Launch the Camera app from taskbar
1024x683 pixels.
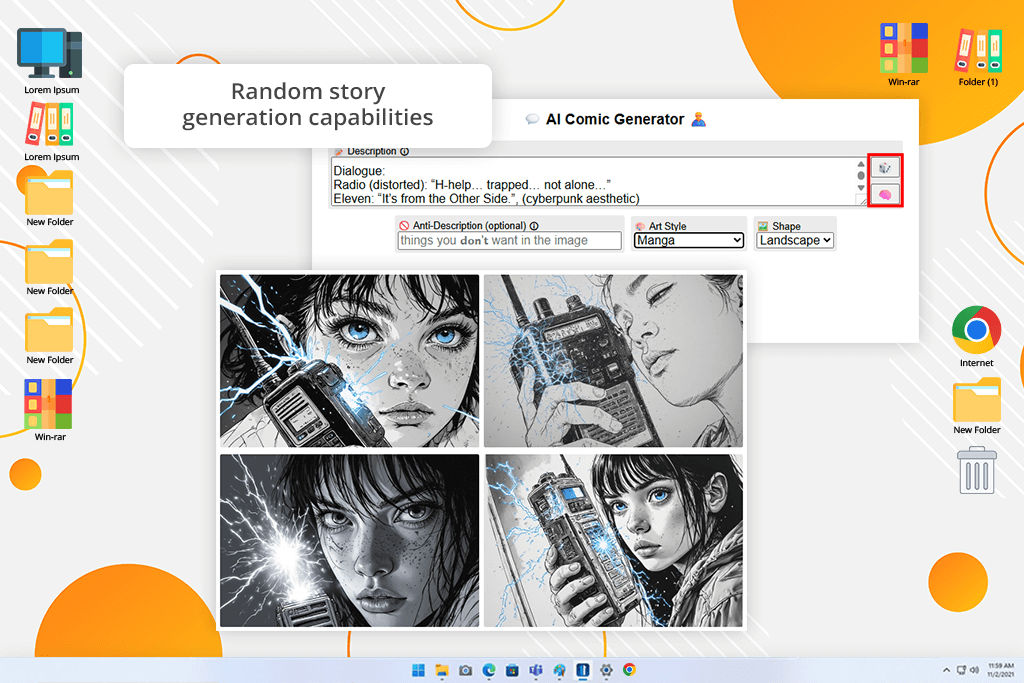(466, 670)
